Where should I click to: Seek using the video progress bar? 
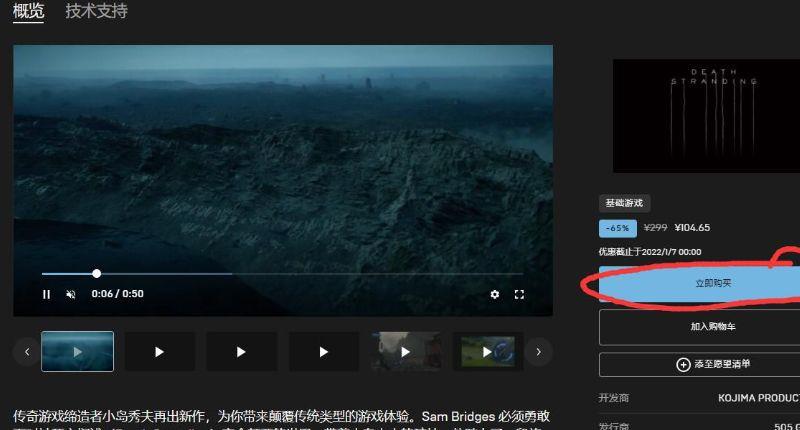(282, 274)
